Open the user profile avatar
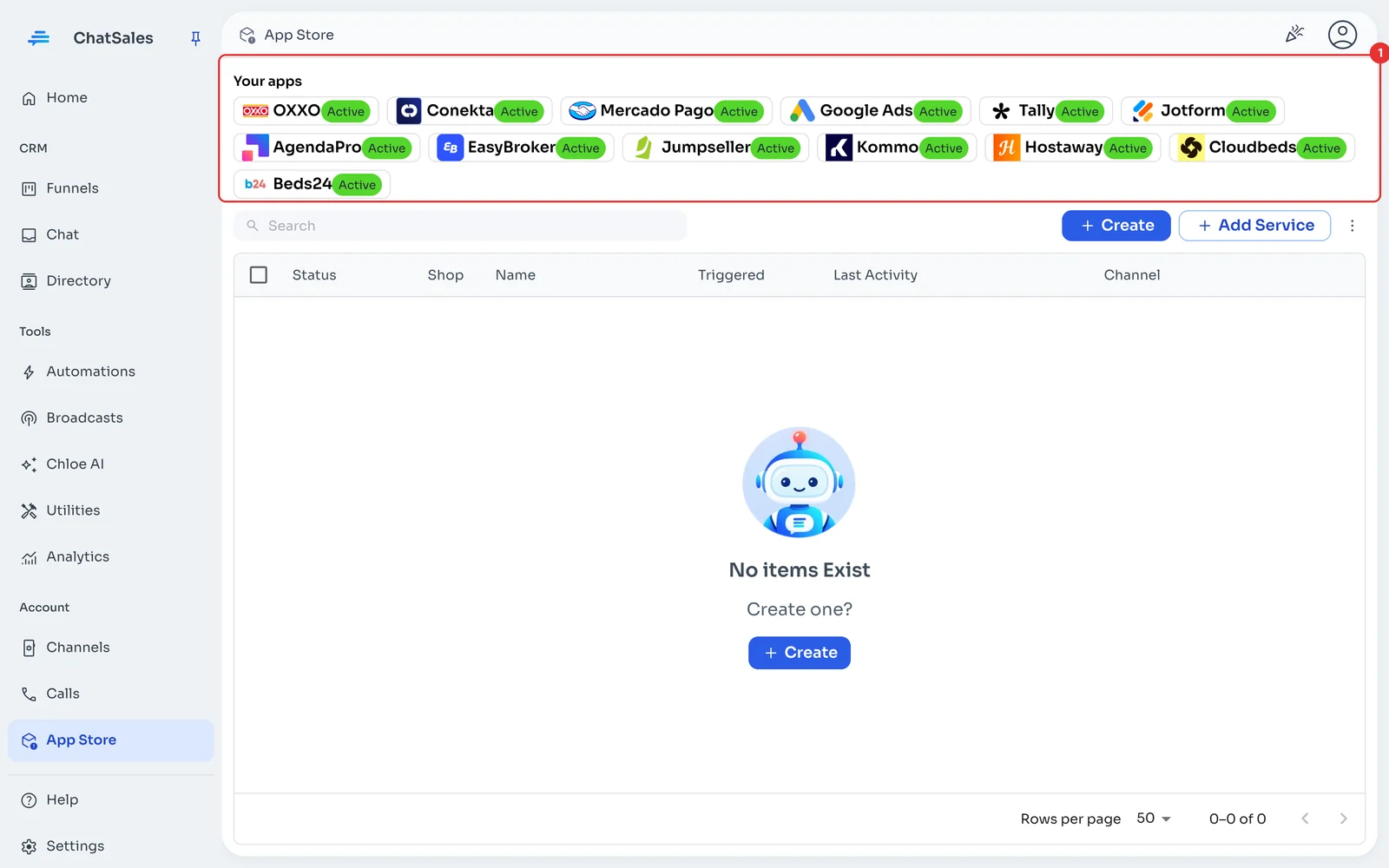 [x=1342, y=35]
